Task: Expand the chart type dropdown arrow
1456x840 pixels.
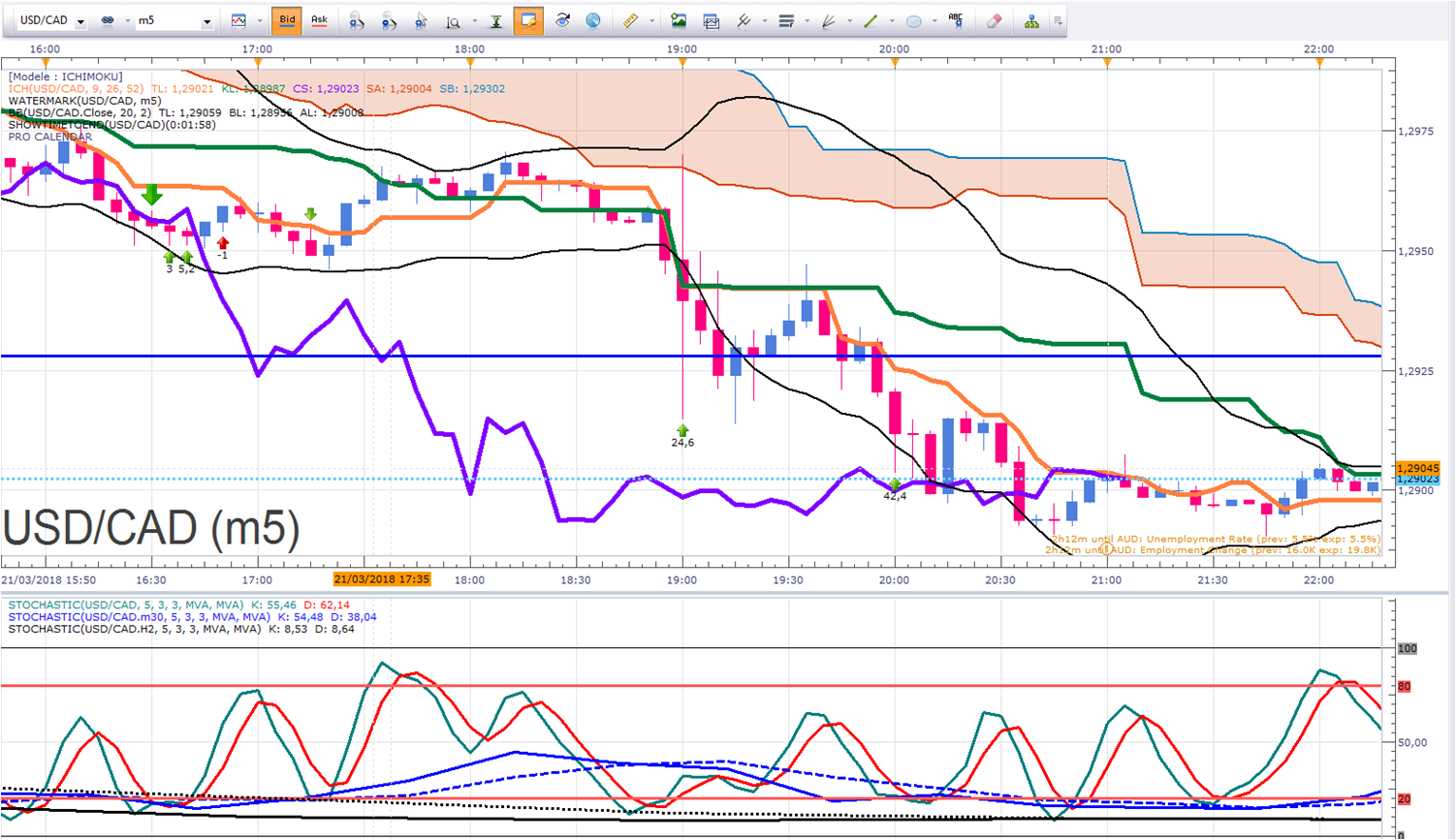Action: click(x=259, y=20)
